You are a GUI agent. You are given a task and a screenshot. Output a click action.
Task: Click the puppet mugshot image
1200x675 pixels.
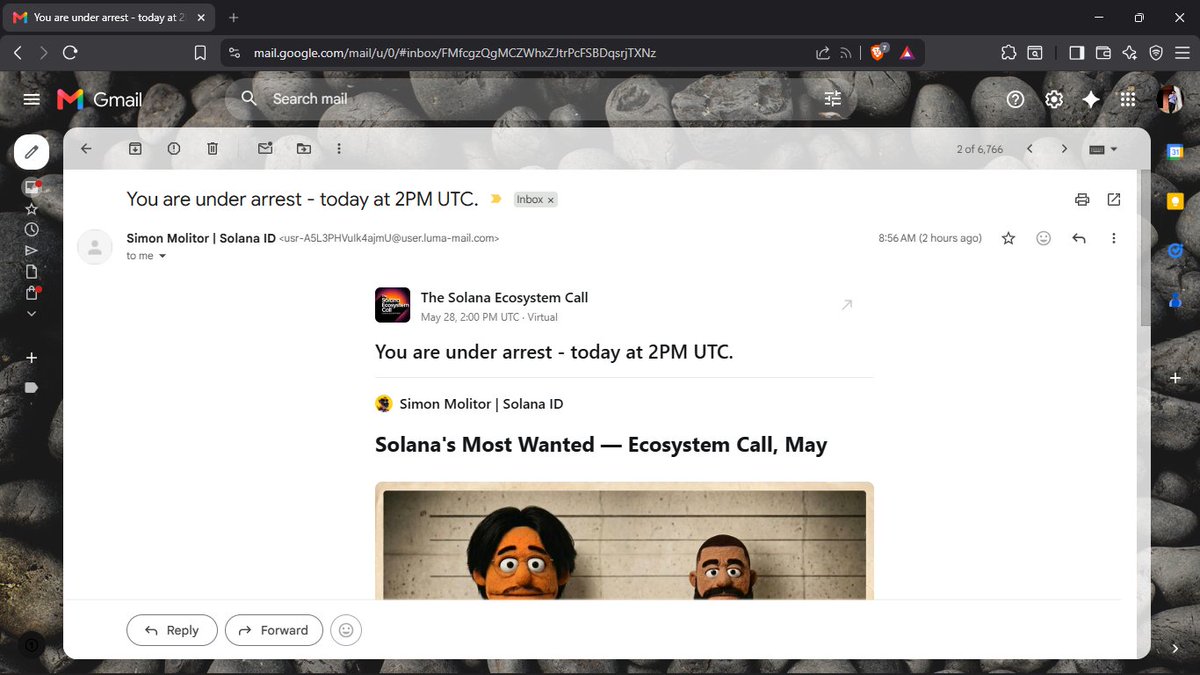[624, 541]
